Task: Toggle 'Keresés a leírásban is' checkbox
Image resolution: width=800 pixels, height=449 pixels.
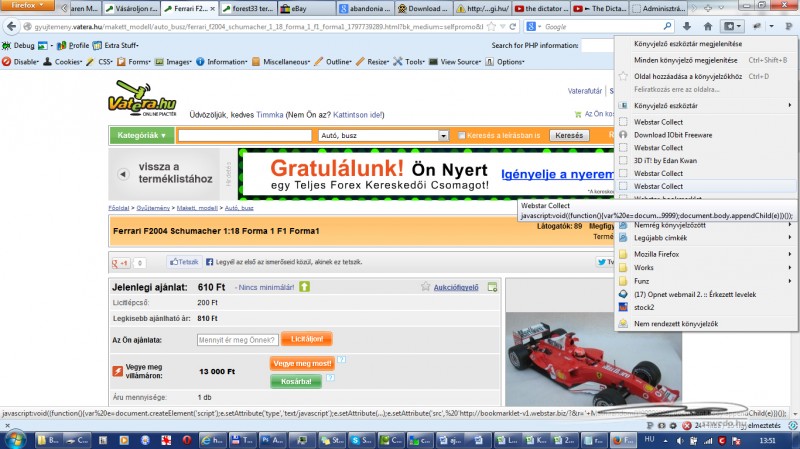Action: (461, 136)
